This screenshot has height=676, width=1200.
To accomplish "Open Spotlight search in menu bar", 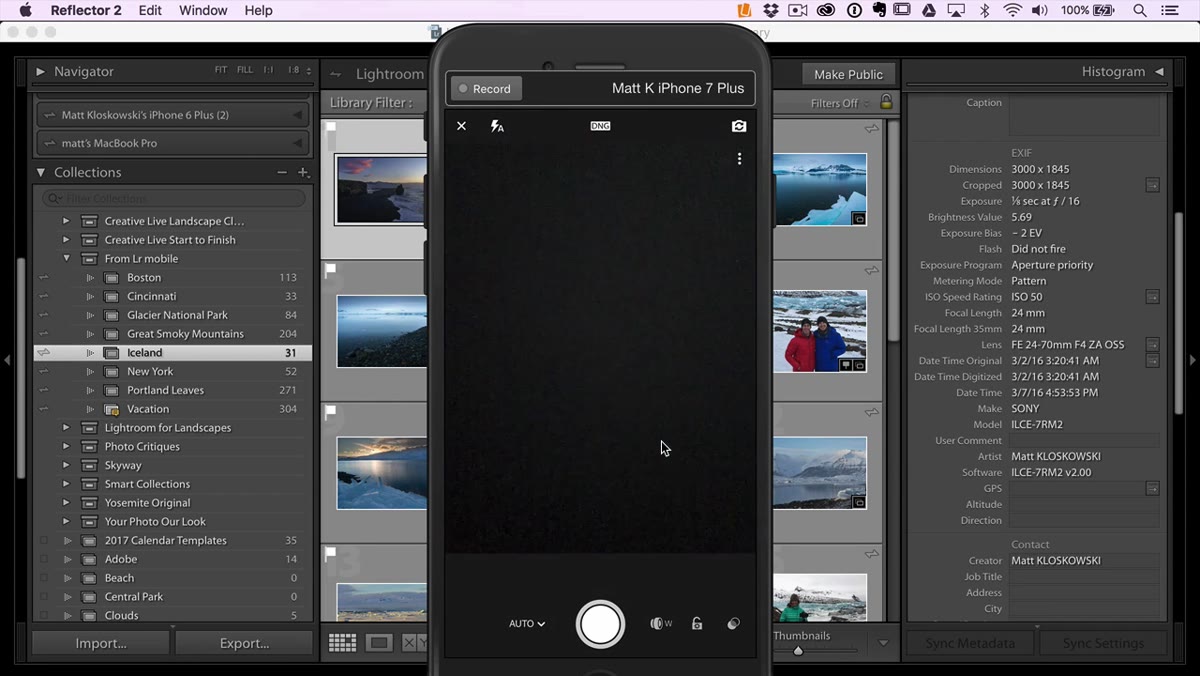I will click(x=1140, y=10).
